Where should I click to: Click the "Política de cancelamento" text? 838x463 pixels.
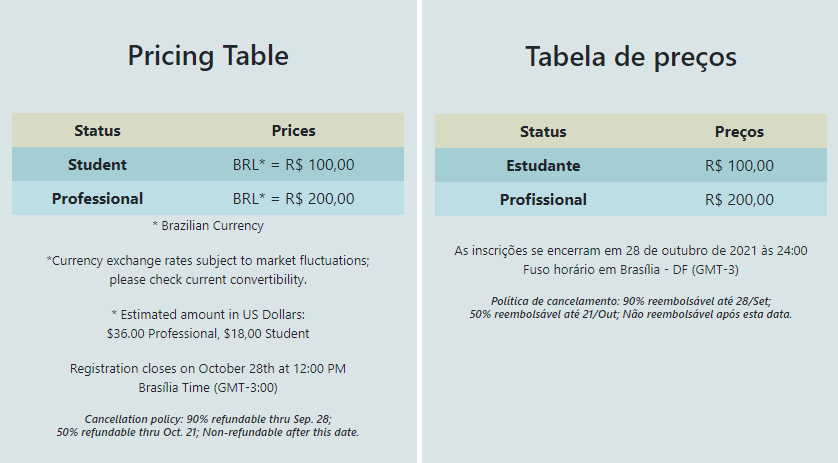pyautogui.click(x=631, y=307)
